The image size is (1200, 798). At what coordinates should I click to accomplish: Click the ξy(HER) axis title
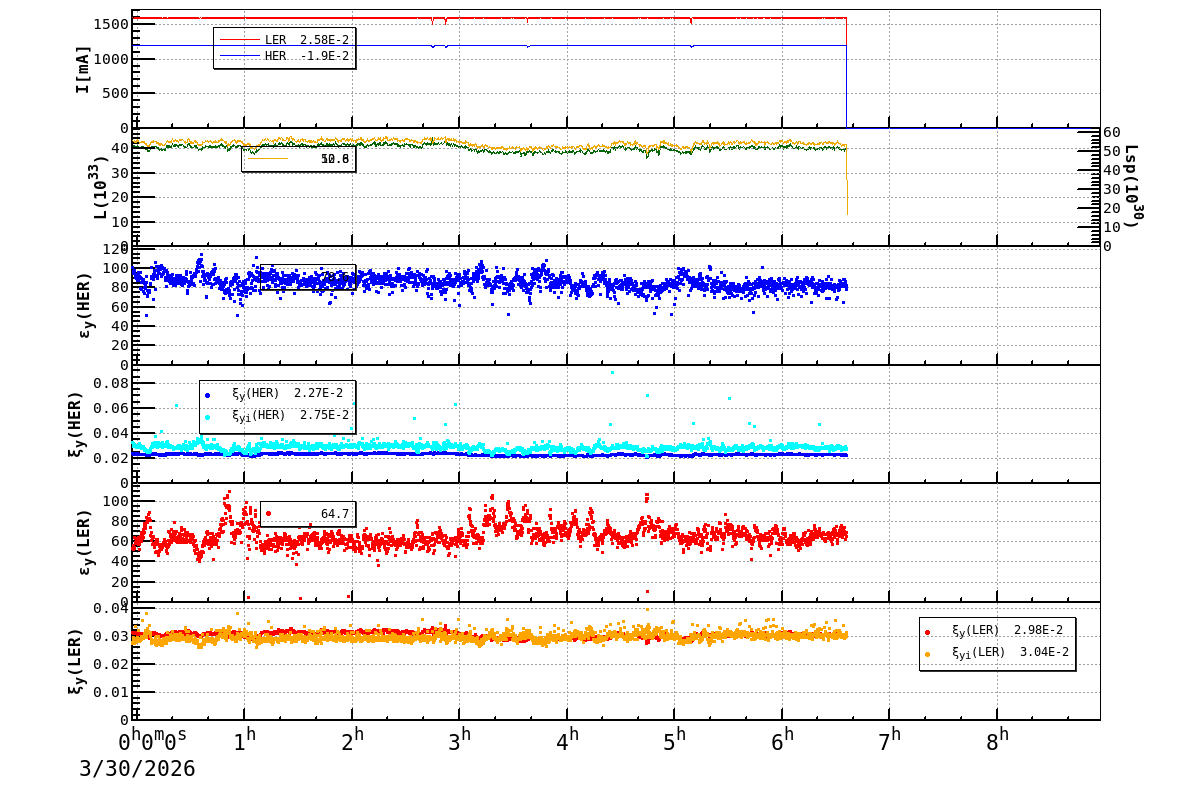(76, 424)
